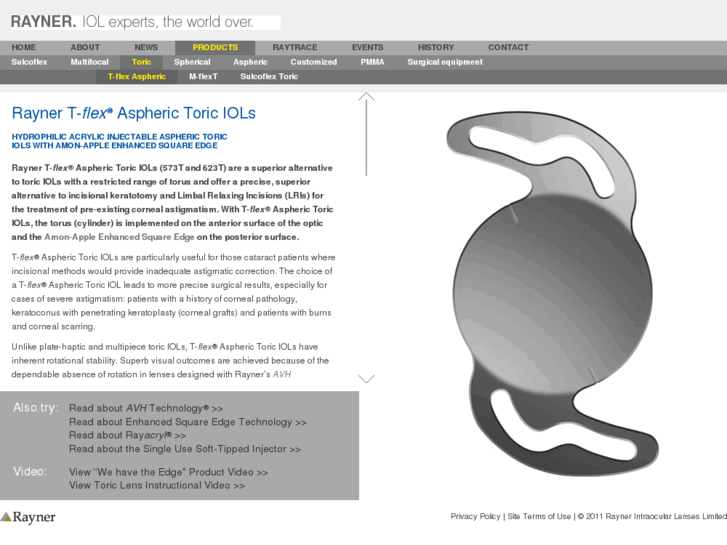Click the scroll-up arrow above the article text
Screen dimensions: 727x545
(366, 96)
